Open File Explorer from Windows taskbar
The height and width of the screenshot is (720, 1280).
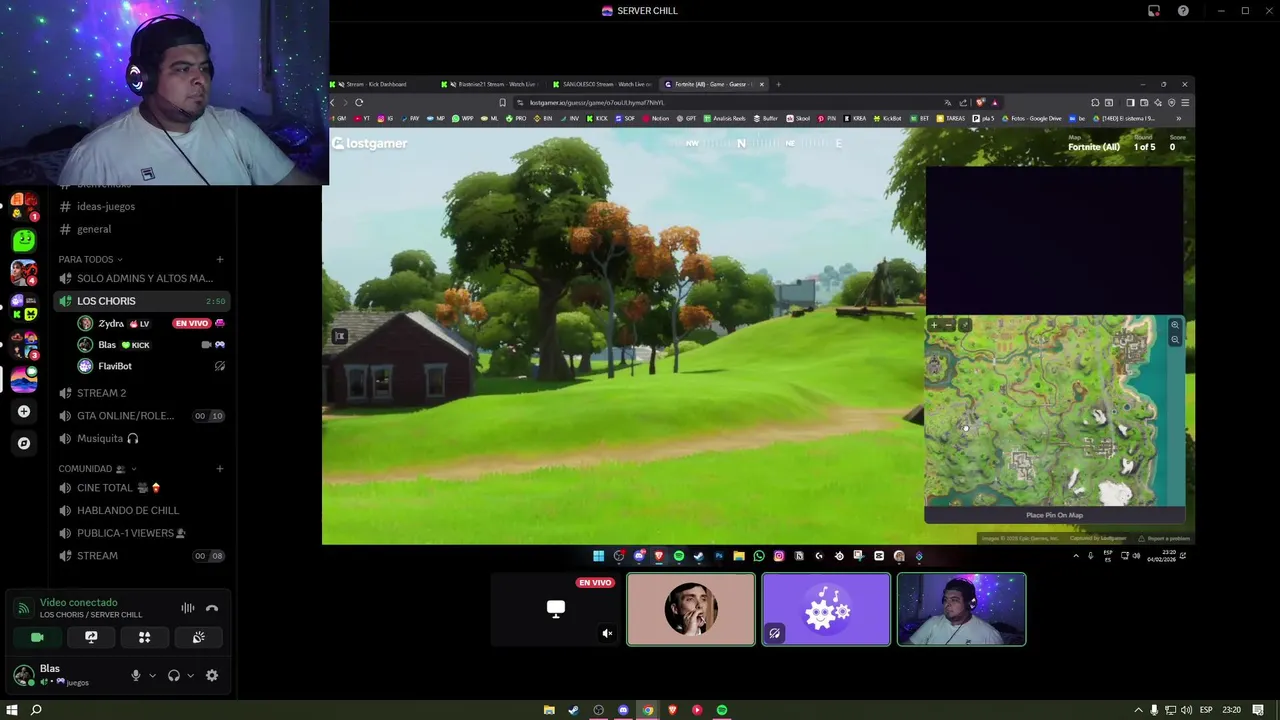click(549, 710)
